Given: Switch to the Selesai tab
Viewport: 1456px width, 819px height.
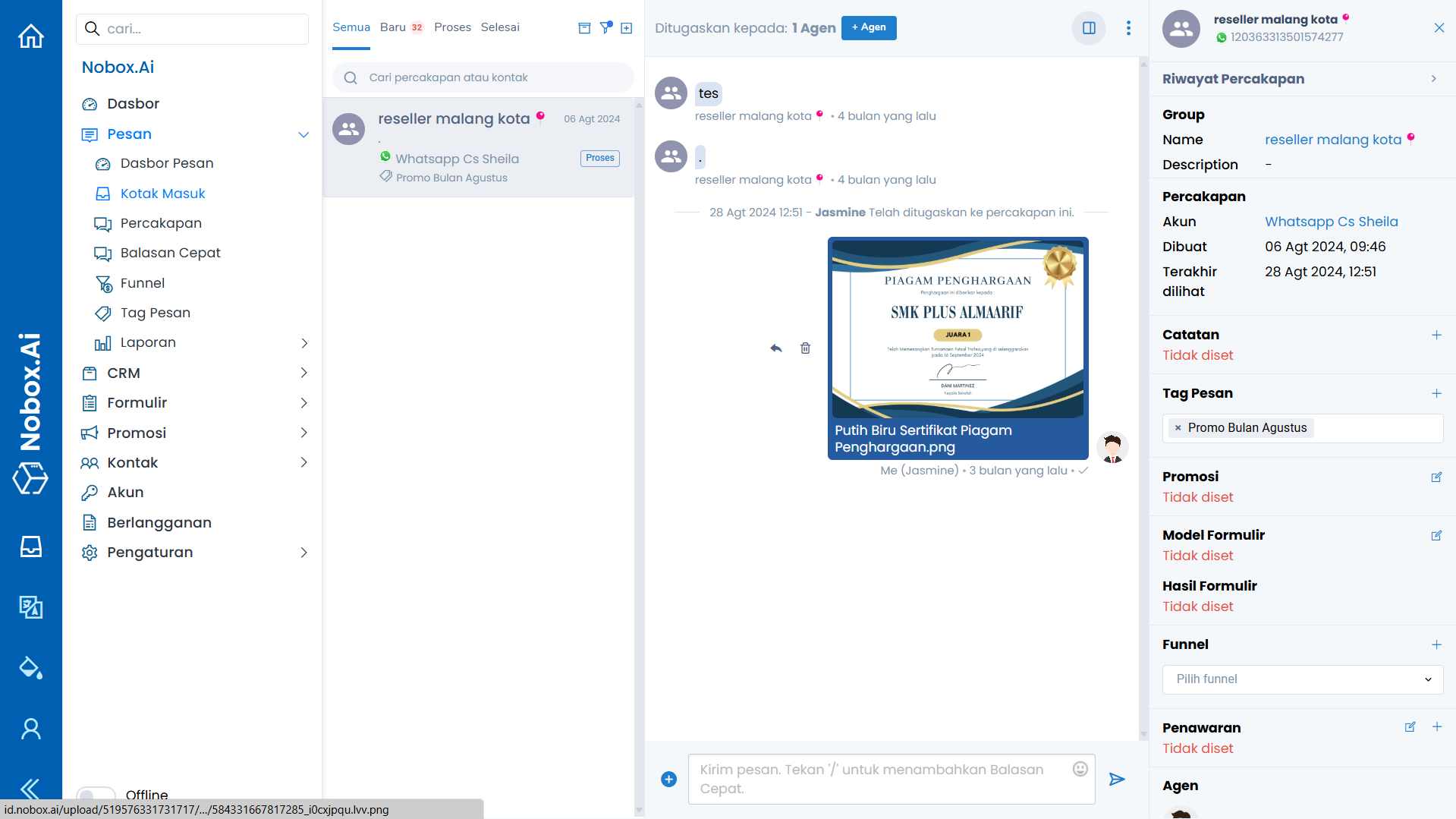Looking at the screenshot, I should click(500, 27).
